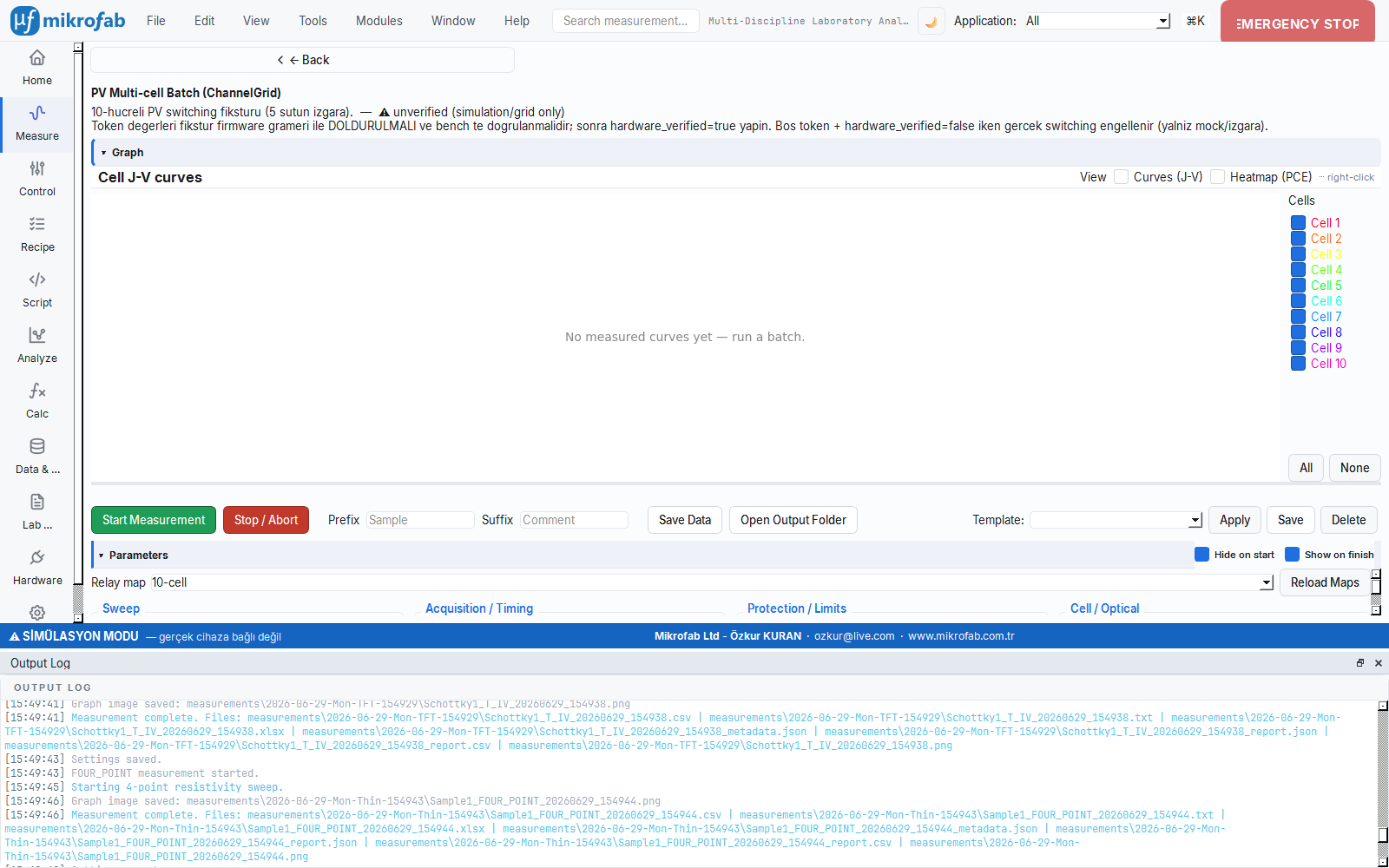Viewport: 1389px width, 868px height.
Task: Click Open Output Folder button
Action: point(793,520)
